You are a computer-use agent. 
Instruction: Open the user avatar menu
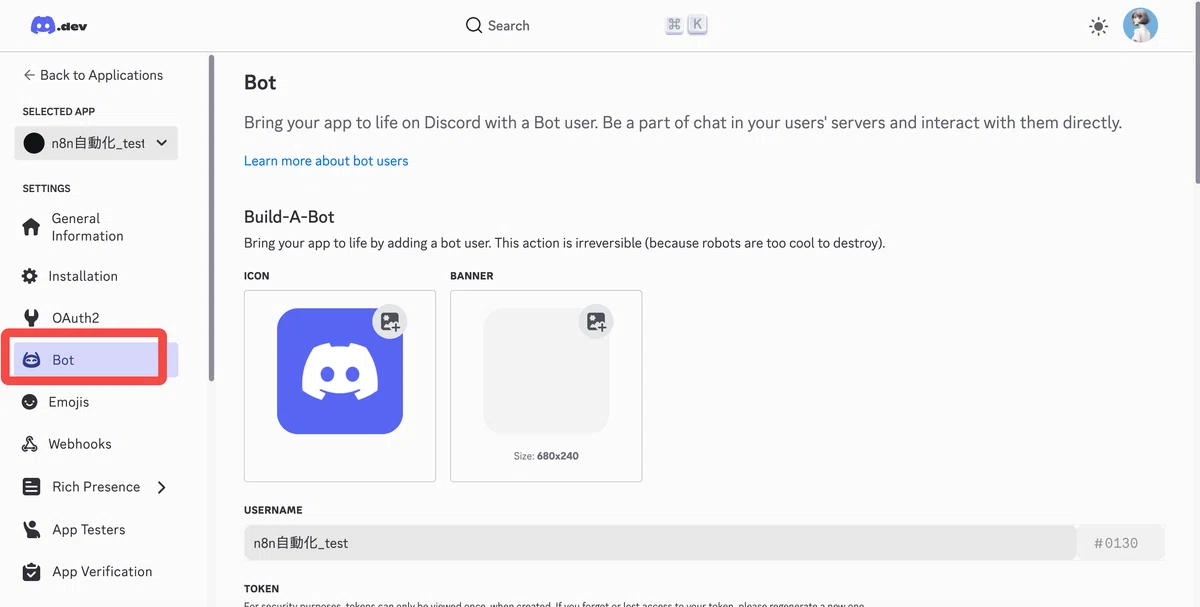tap(1140, 26)
